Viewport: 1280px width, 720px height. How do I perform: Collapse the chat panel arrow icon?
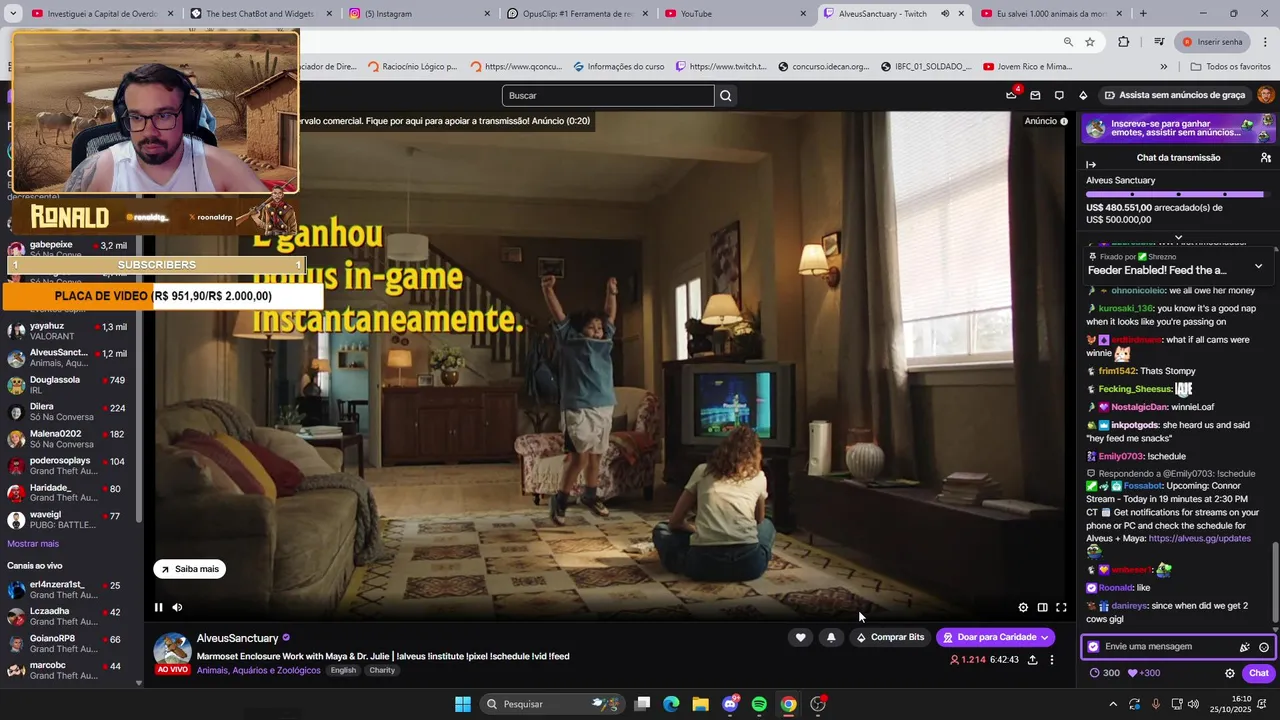pos(1091,164)
